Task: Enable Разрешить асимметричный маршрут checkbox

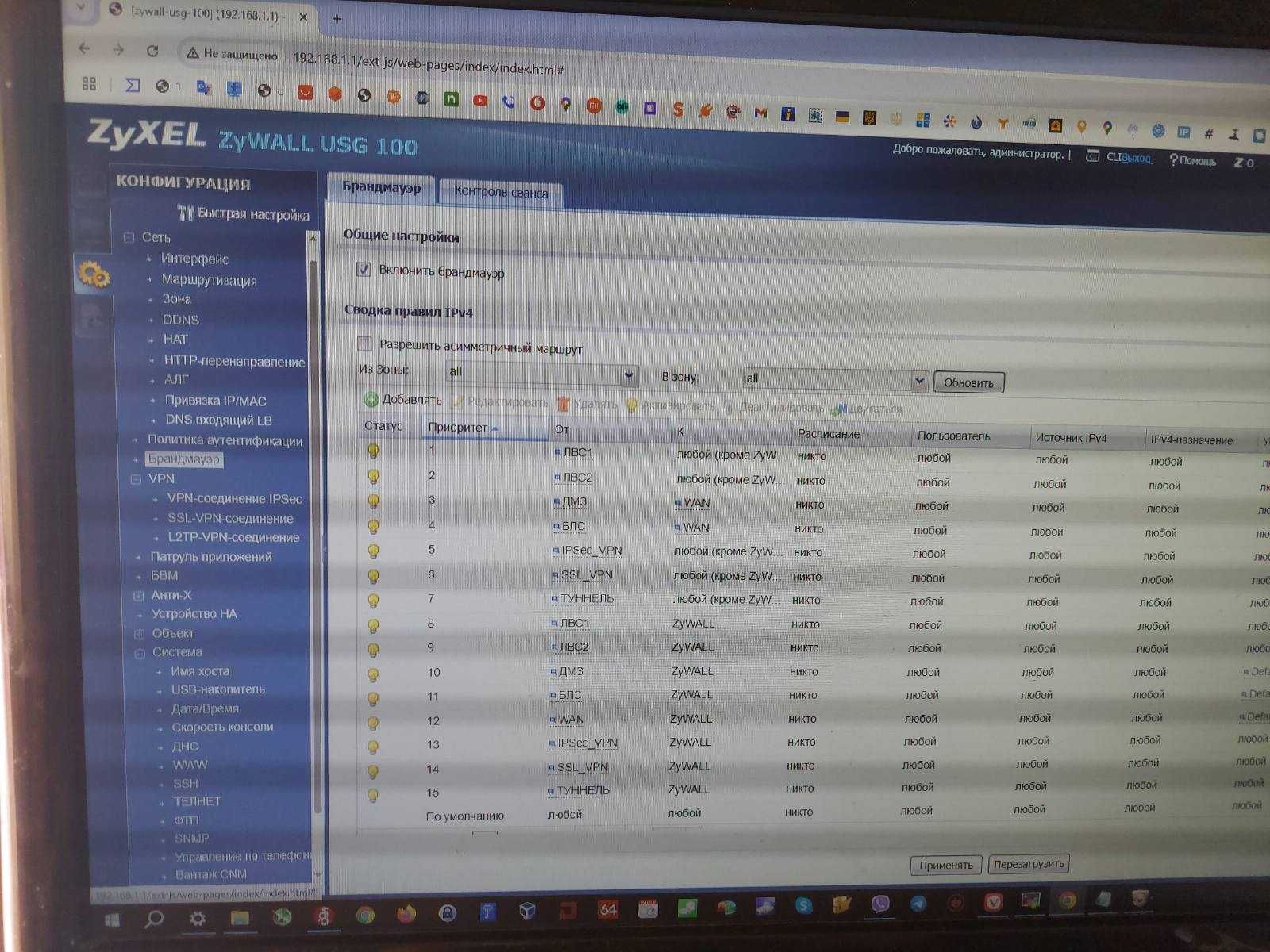Action: click(x=364, y=343)
